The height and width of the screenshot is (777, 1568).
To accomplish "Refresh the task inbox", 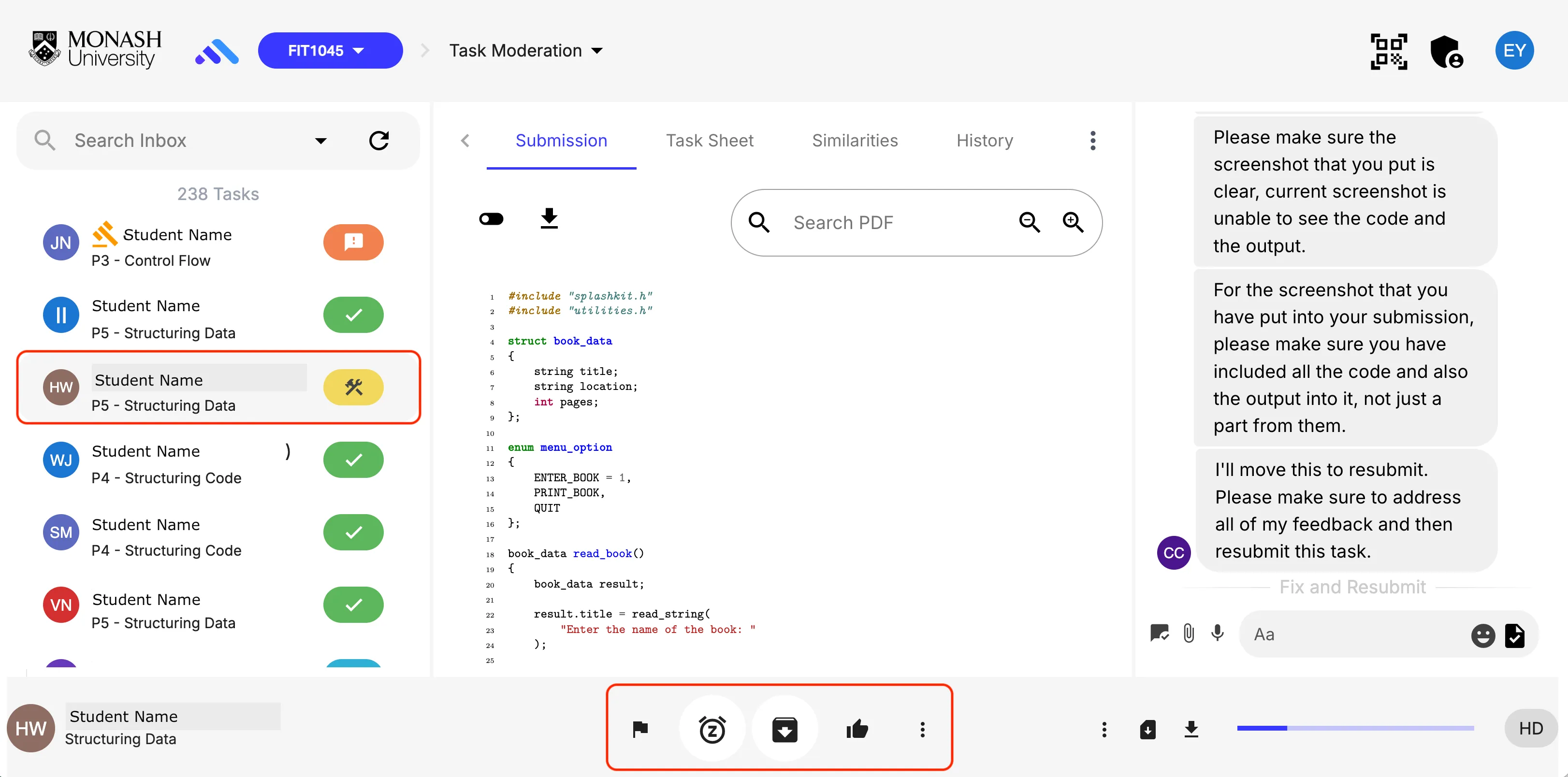I will [378, 141].
